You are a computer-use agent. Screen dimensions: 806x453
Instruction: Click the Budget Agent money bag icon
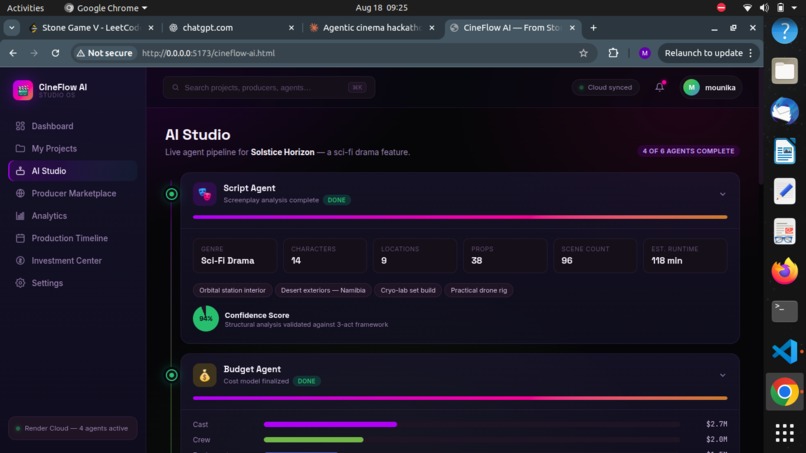(205, 375)
